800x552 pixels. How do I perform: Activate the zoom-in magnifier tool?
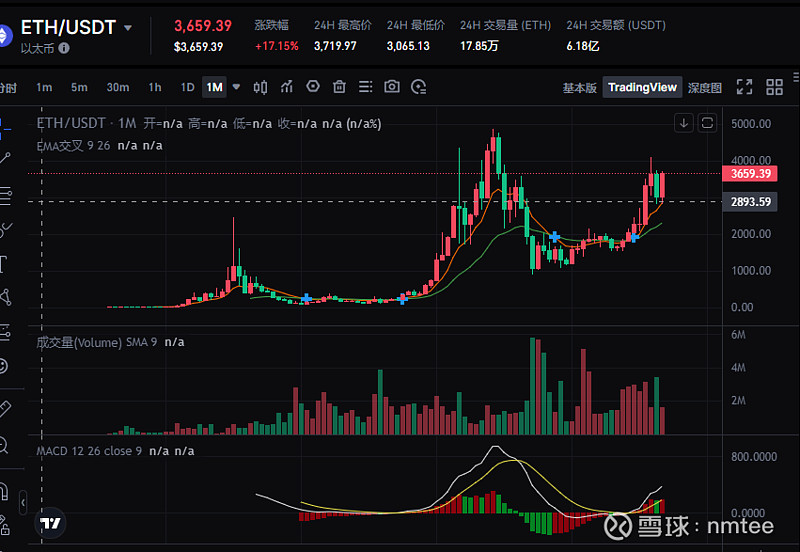[4, 445]
